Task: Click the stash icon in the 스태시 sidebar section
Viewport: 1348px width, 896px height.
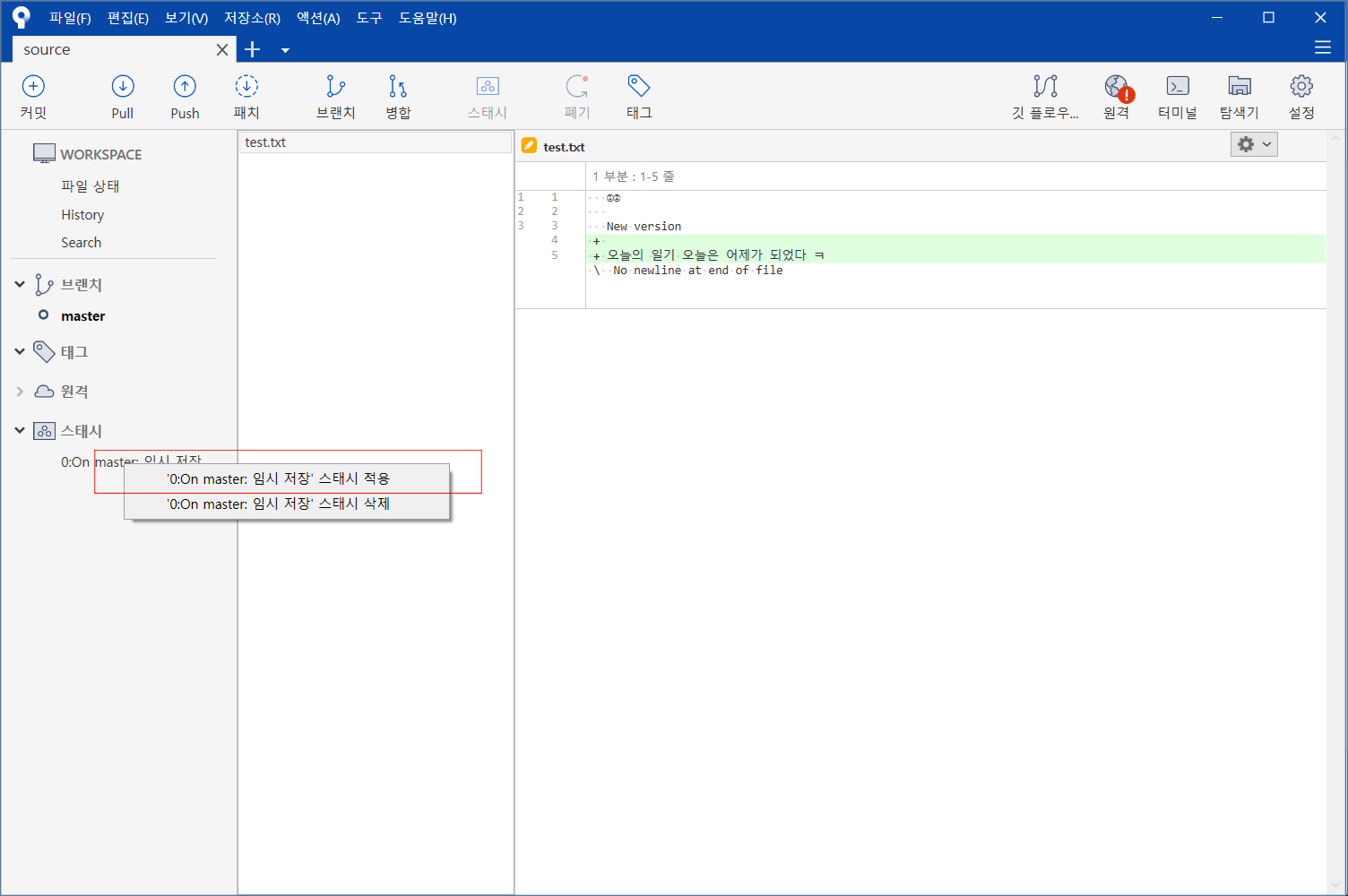Action: [44, 431]
